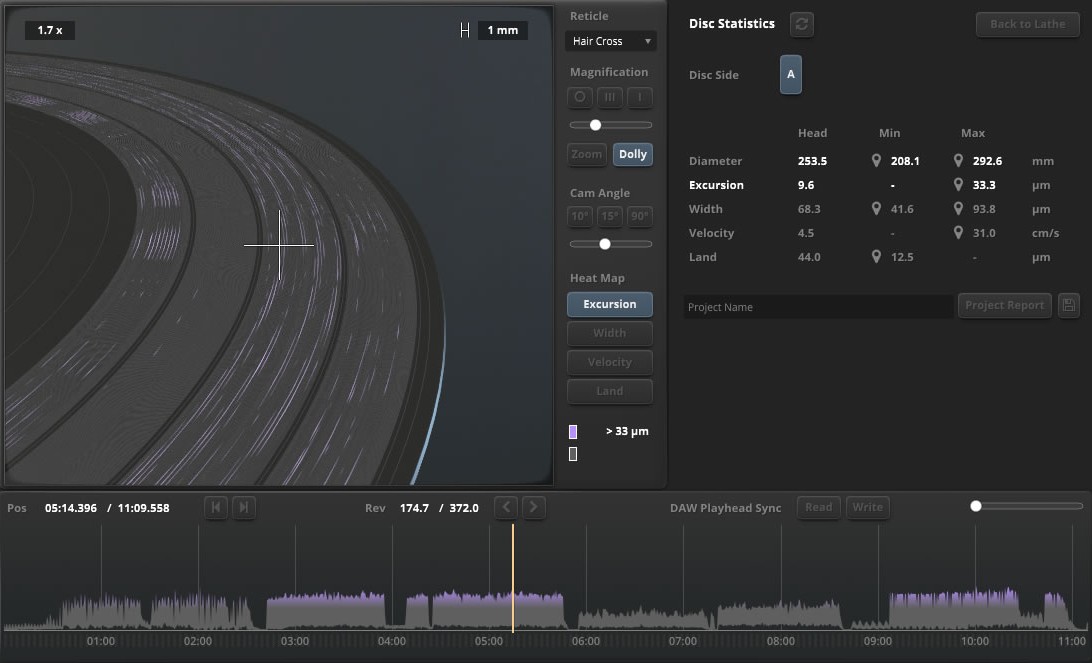
Task: Enable DAW Playhead Sync Write
Action: tap(867, 507)
